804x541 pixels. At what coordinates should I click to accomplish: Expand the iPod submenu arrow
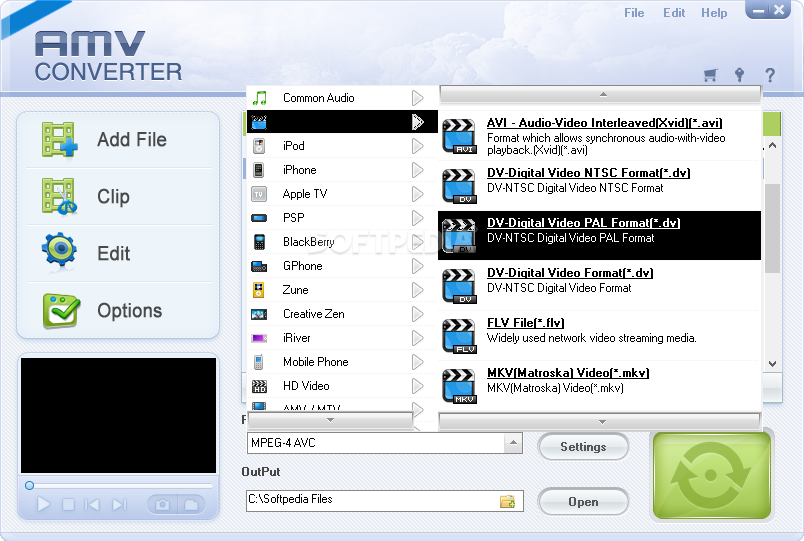click(x=418, y=146)
